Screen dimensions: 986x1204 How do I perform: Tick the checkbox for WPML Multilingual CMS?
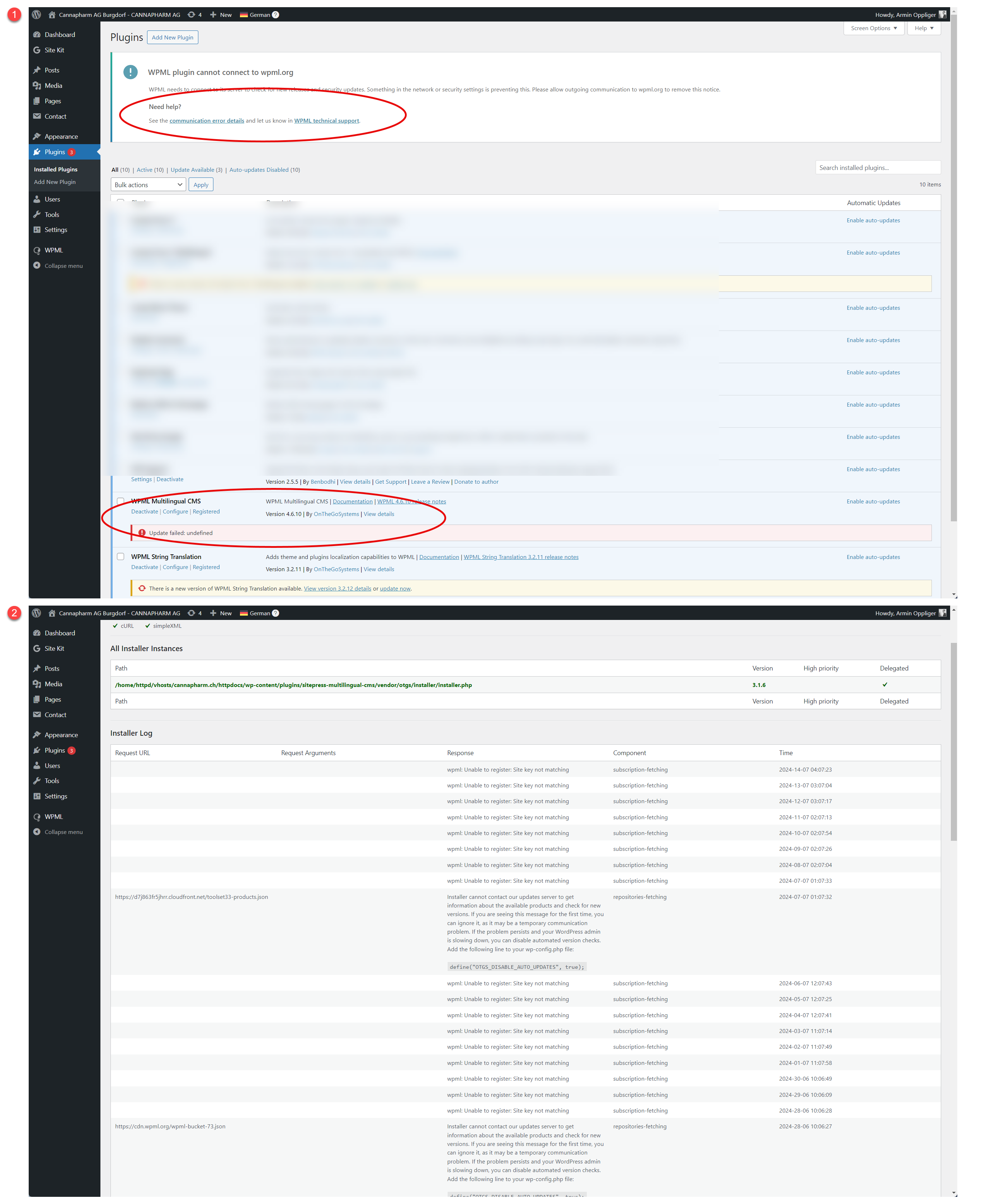pyautogui.click(x=121, y=501)
